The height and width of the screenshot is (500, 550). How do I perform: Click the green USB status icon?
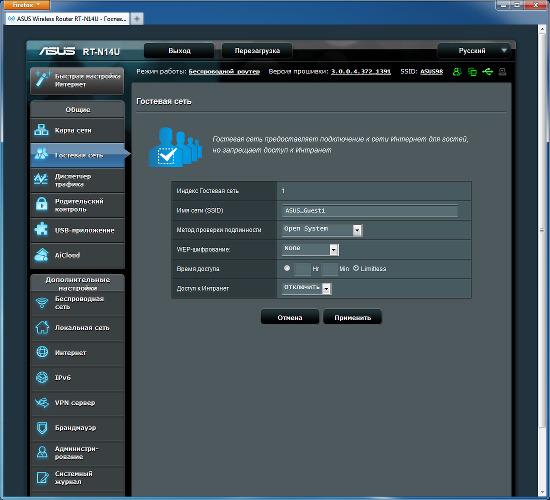point(488,72)
